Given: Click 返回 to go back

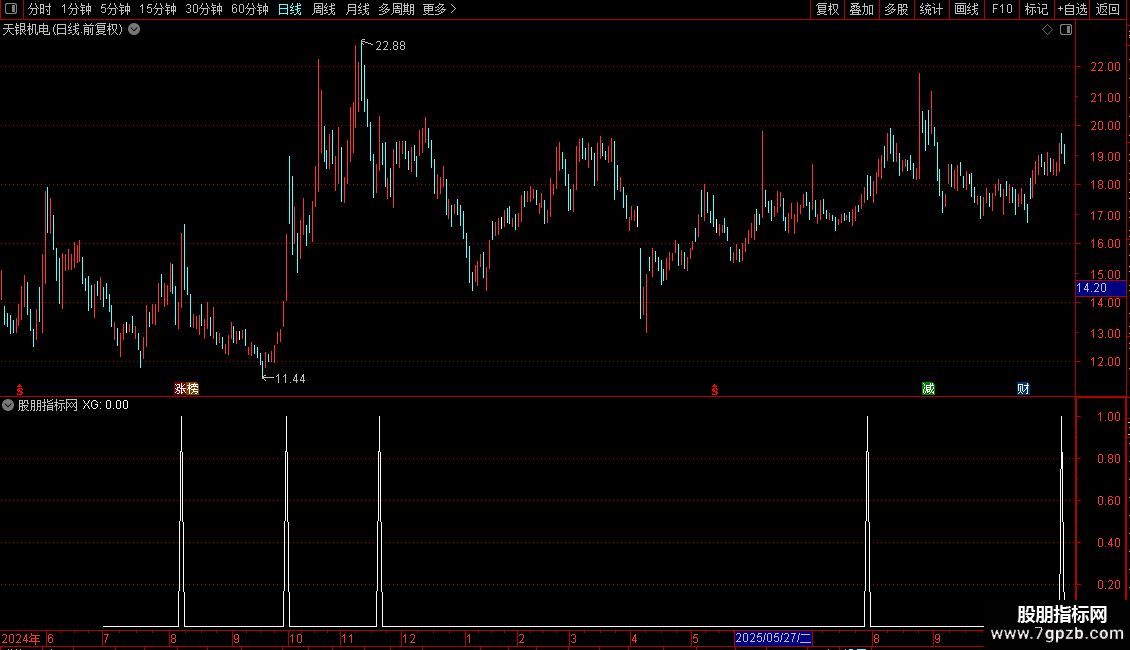Looking at the screenshot, I should click(x=1108, y=9).
